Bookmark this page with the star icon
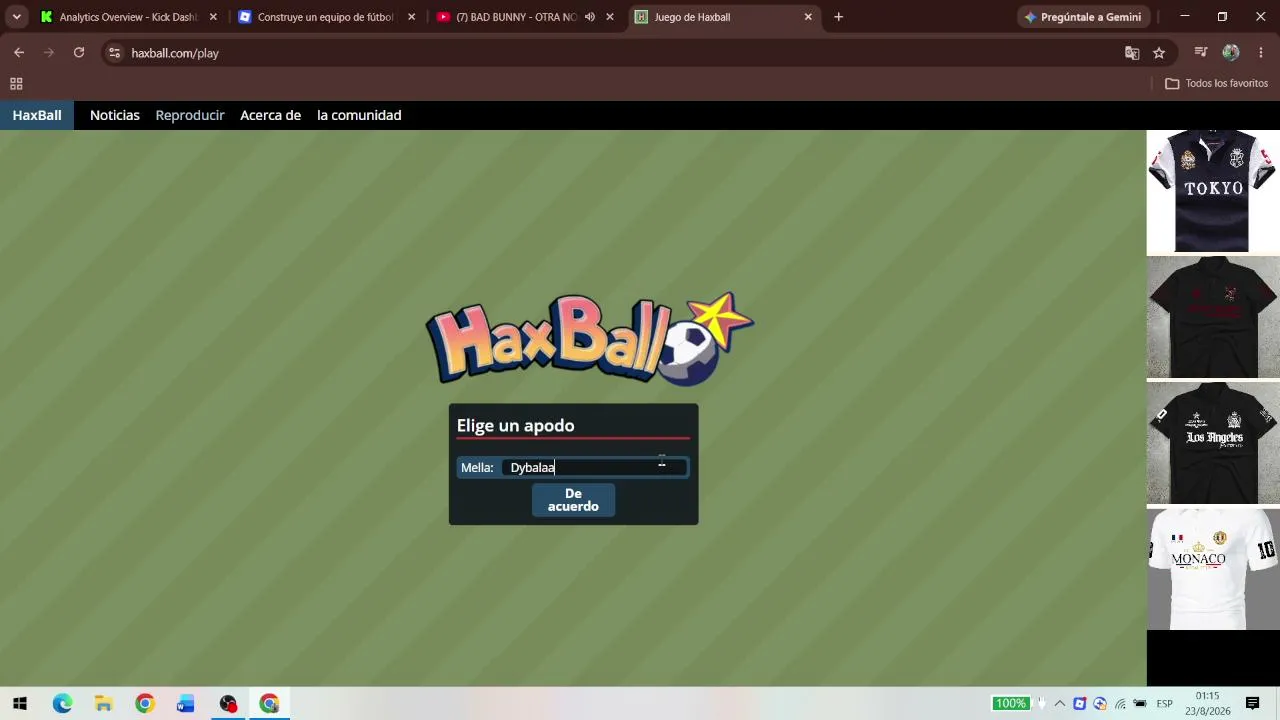 (x=1159, y=53)
